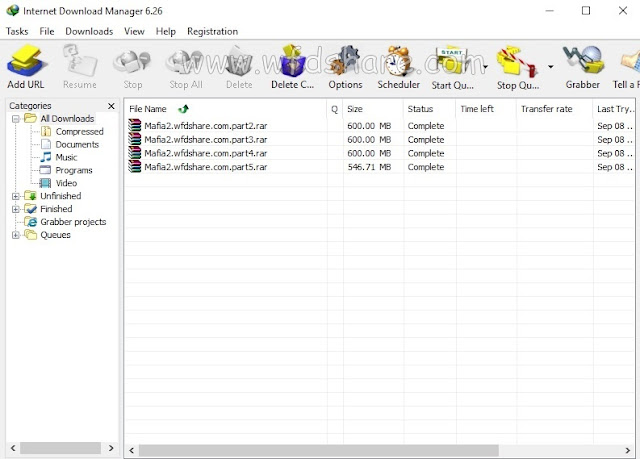Click Complete status of part2.rar
The image size is (640, 459).
[x=426, y=126]
